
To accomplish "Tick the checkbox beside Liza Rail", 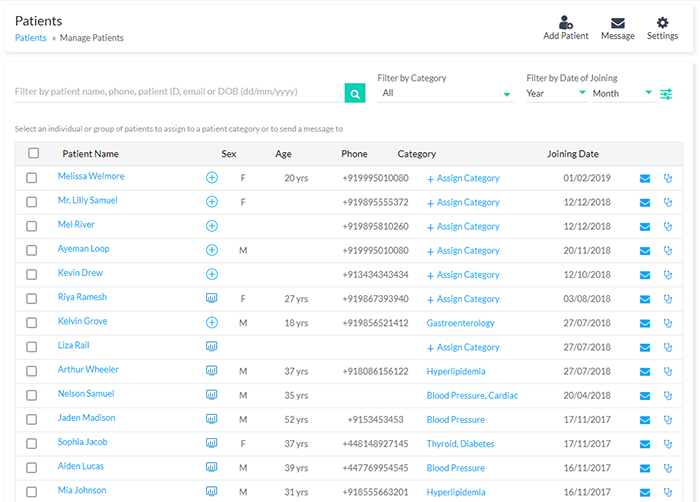I will [31, 347].
